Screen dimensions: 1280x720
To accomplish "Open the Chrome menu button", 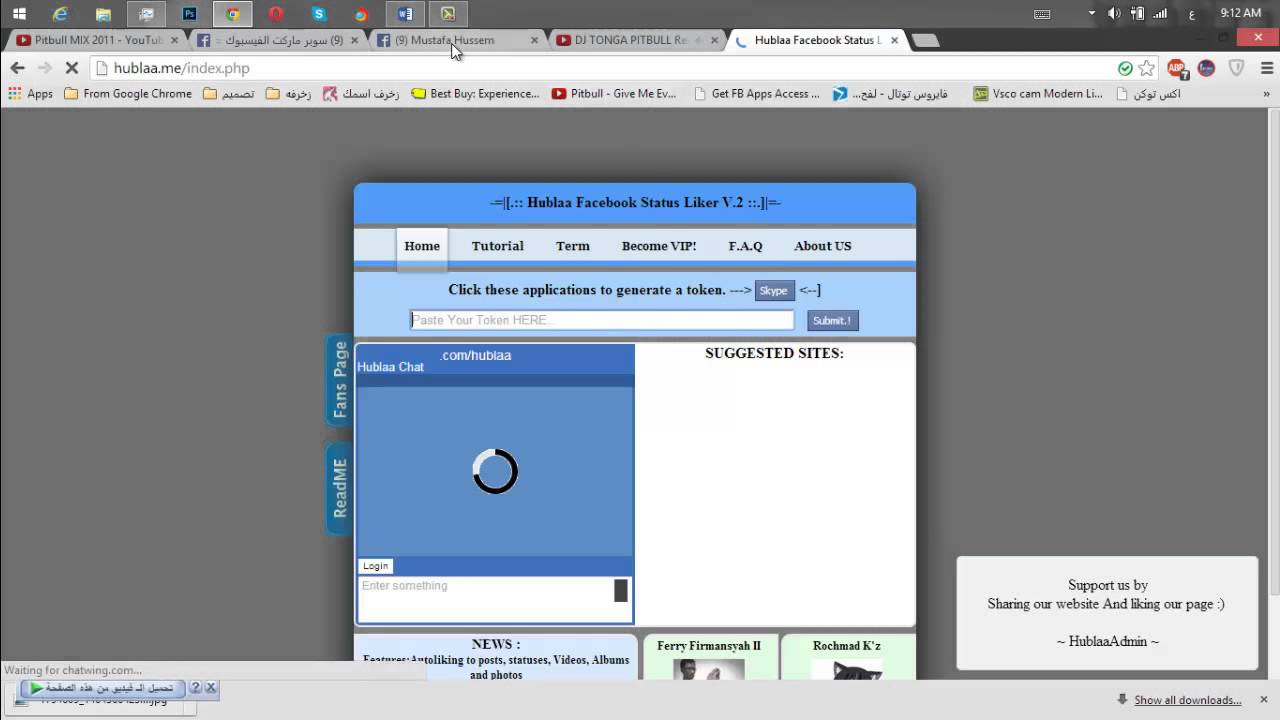I will pos(1266,68).
